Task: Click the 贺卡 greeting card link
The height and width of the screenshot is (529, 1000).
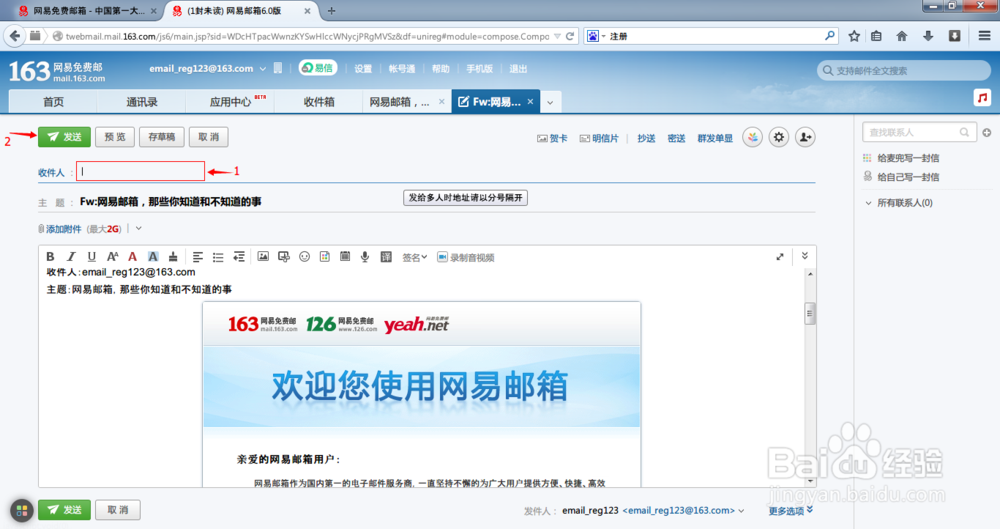Action: click(x=552, y=138)
